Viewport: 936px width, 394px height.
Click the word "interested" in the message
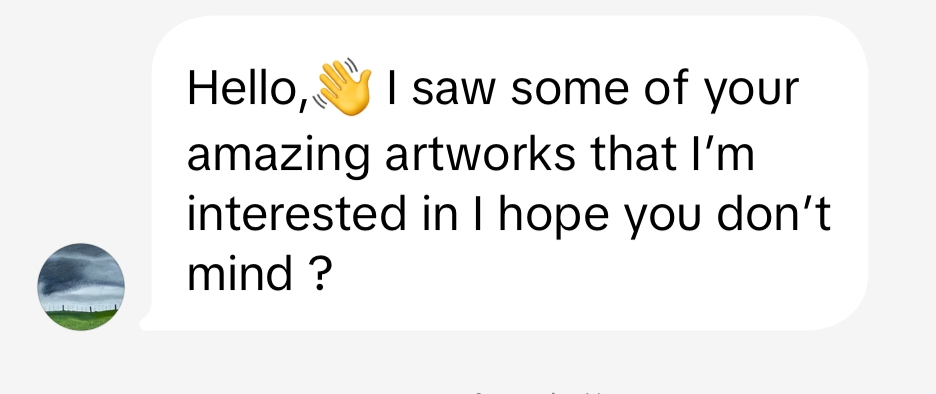(297, 214)
